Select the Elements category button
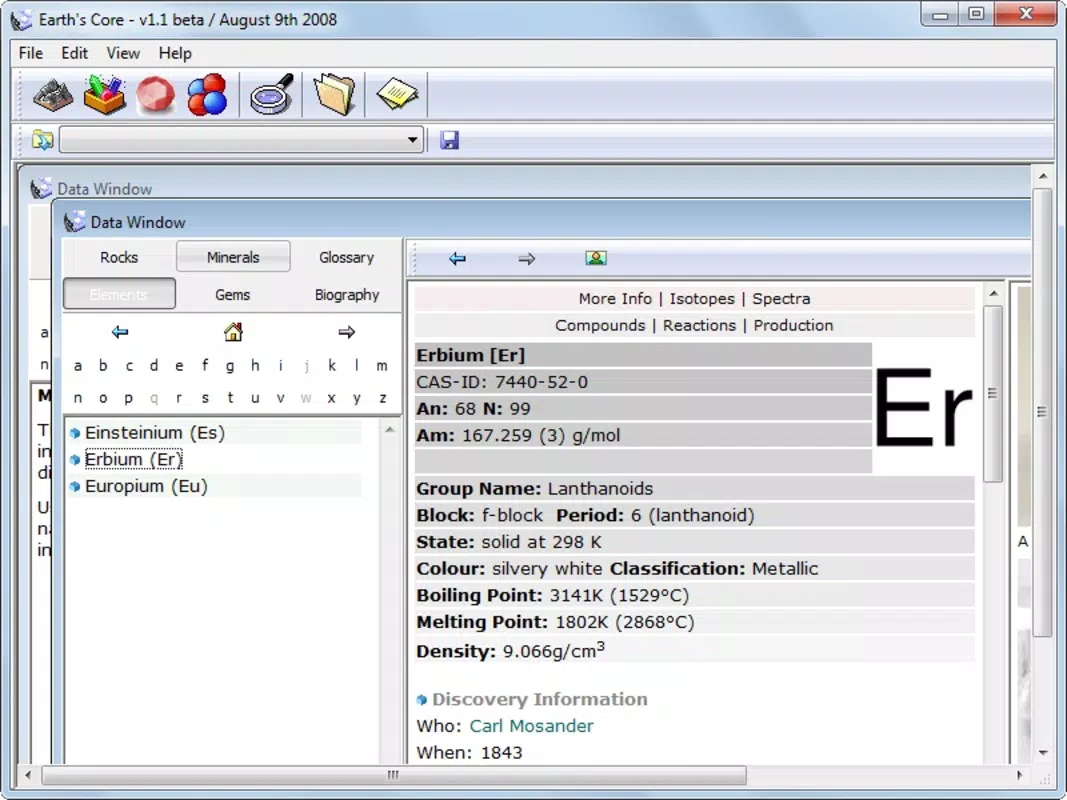1067x800 pixels. (119, 294)
